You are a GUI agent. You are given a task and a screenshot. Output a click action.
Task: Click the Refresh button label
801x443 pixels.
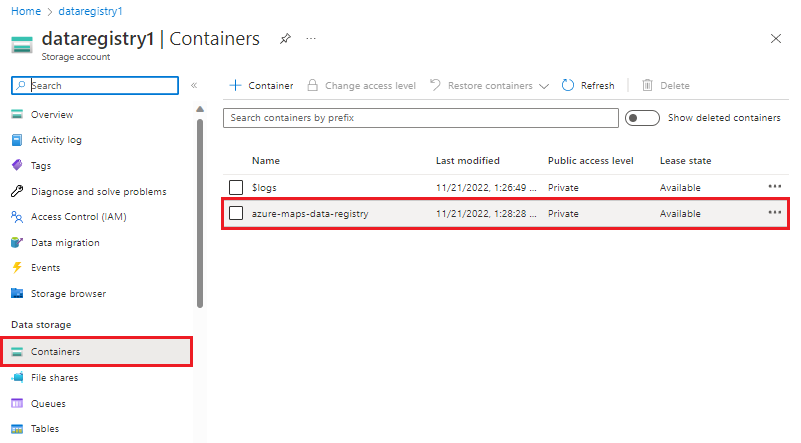(598, 86)
